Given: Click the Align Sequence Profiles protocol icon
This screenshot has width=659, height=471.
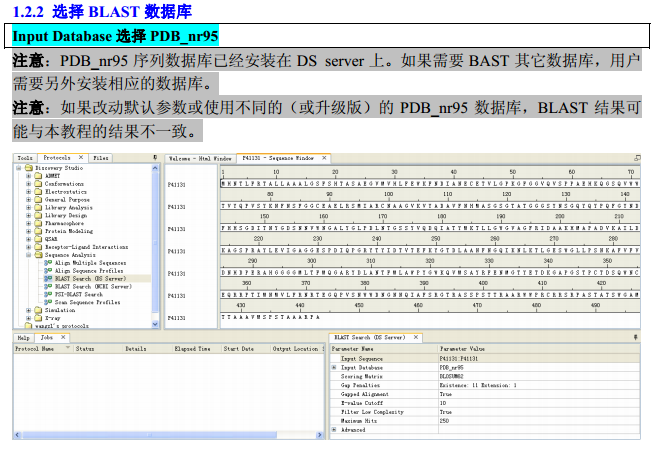Looking at the screenshot, I should coord(48,271).
